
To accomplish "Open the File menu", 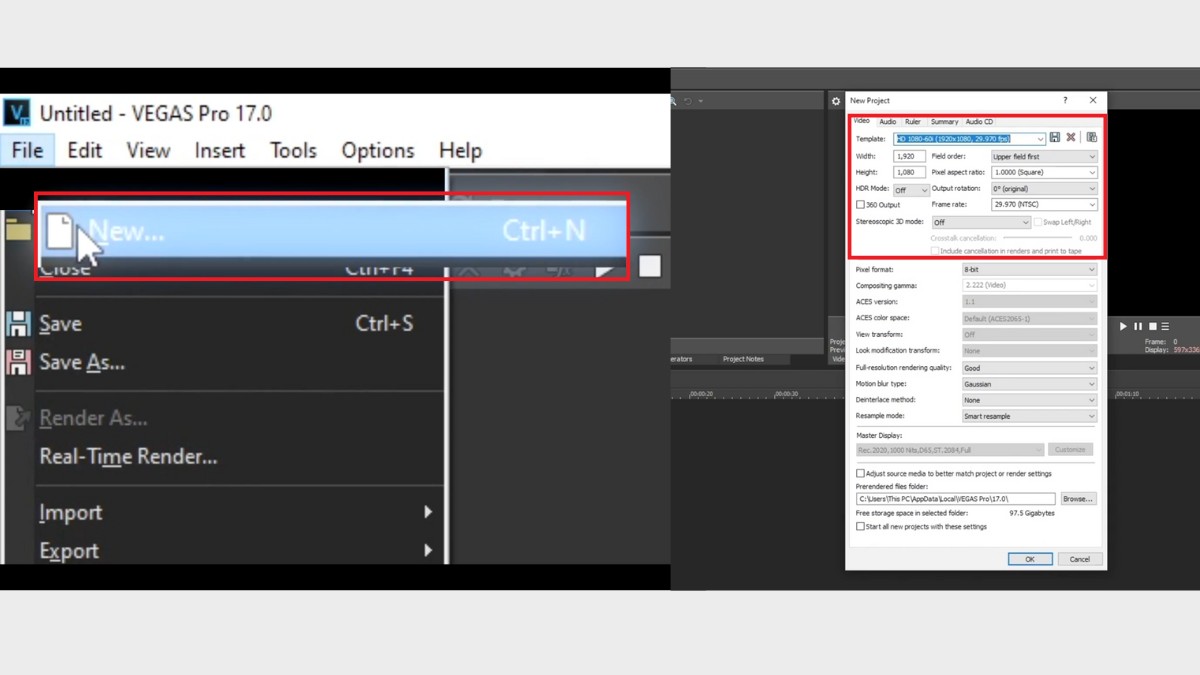I will pos(27,151).
